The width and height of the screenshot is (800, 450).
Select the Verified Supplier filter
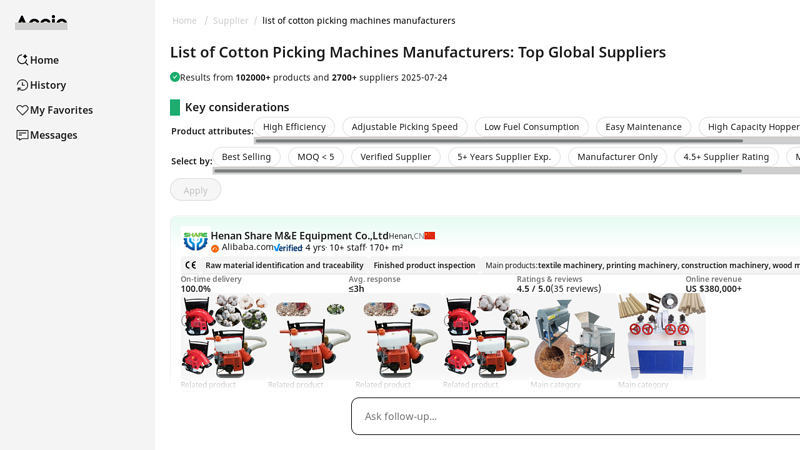pyautogui.click(x=395, y=157)
